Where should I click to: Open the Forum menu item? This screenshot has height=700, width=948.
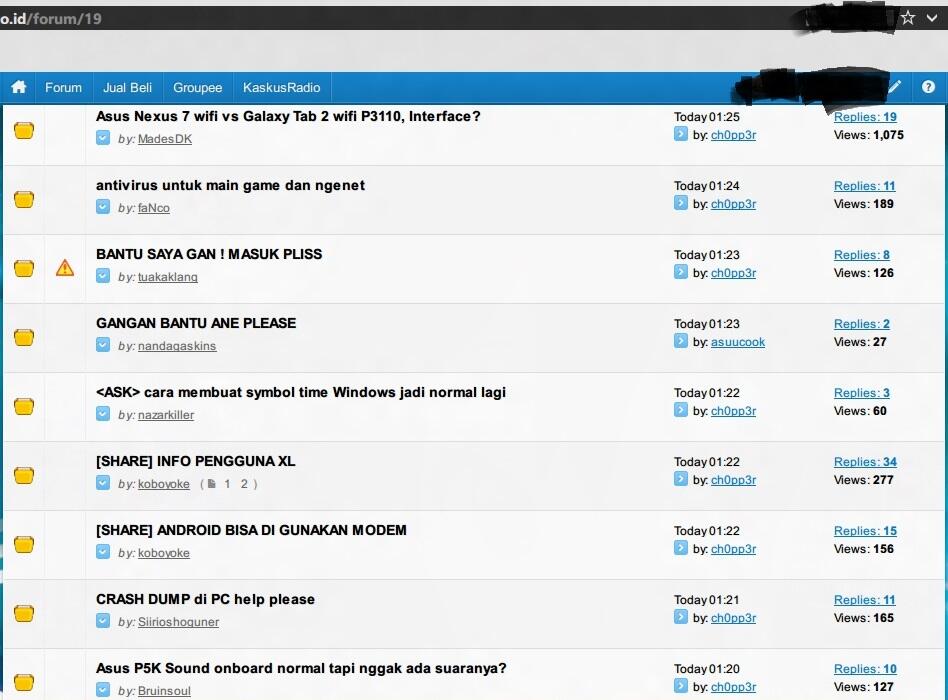[x=63, y=88]
